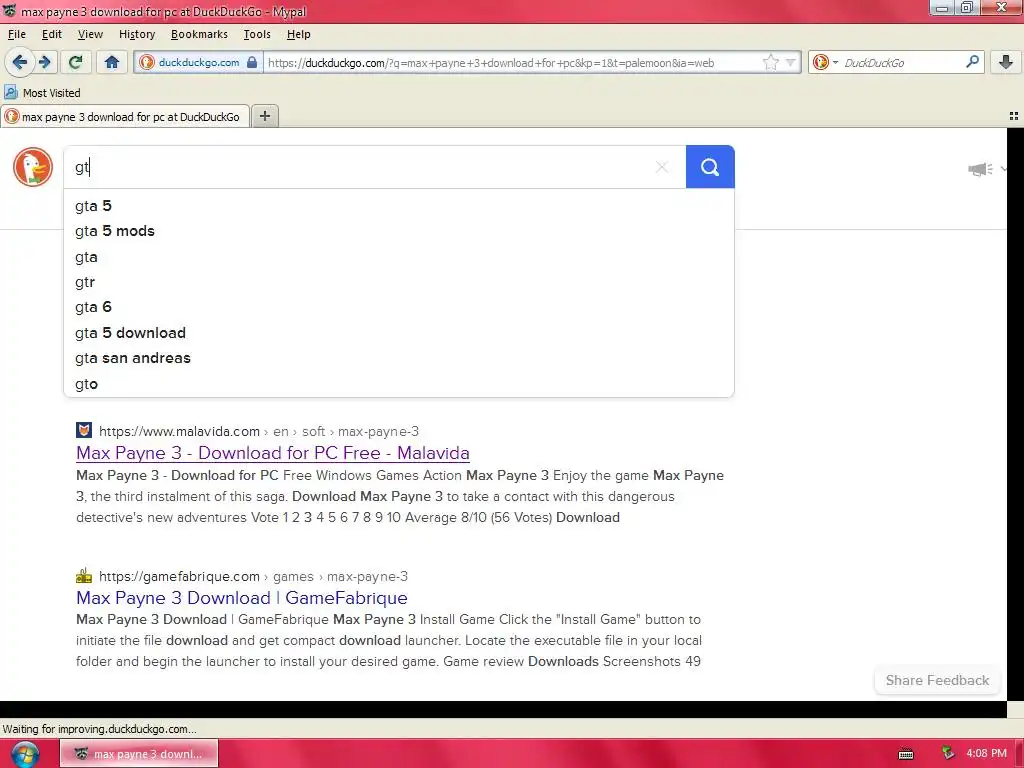Choose the 'gta 6' suggestion

[398, 307]
